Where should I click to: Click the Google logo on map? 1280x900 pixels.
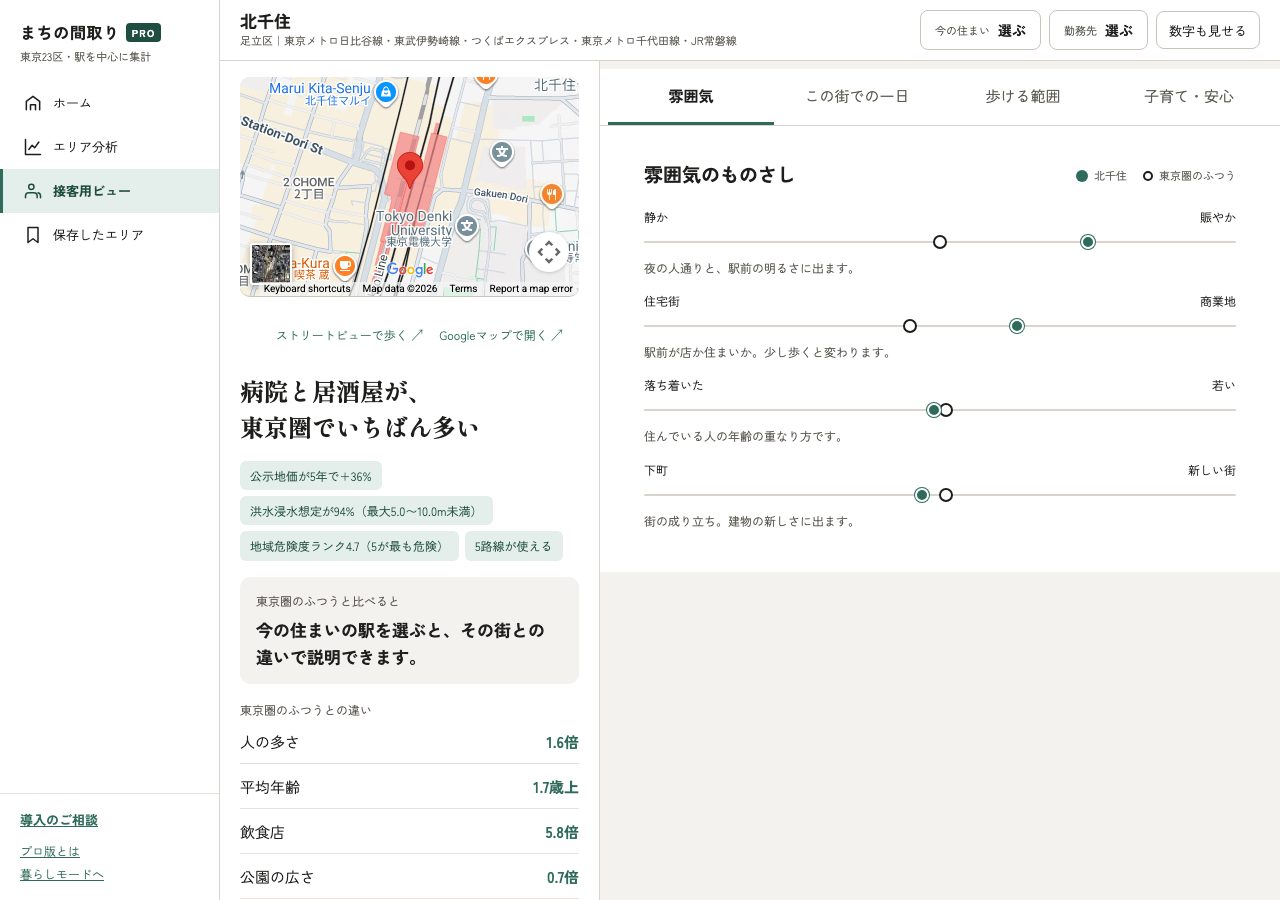[410, 270]
